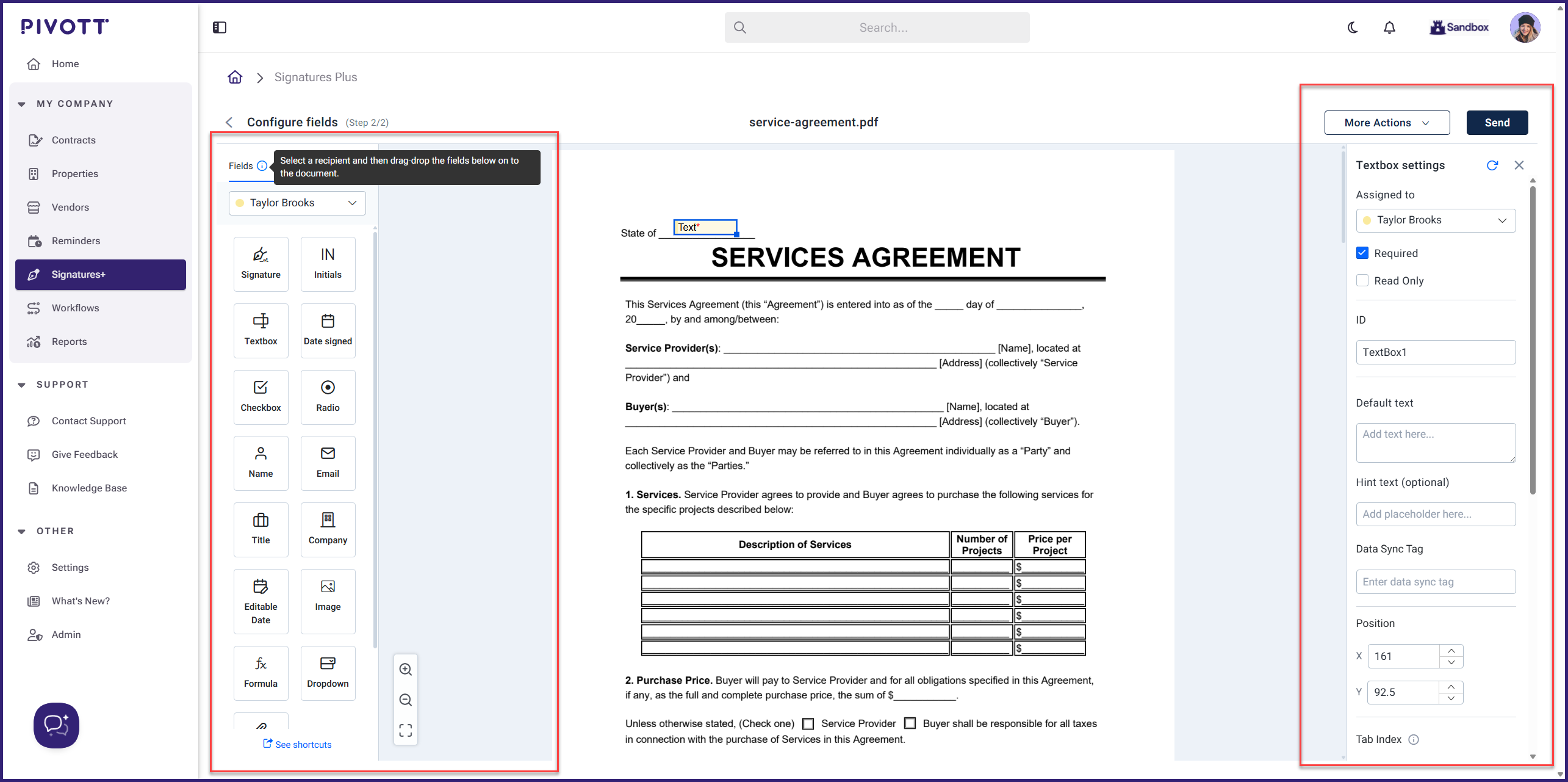Toggle the sidebar collapse icon
This screenshot has height=782, width=1568.
tap(220, 27)
